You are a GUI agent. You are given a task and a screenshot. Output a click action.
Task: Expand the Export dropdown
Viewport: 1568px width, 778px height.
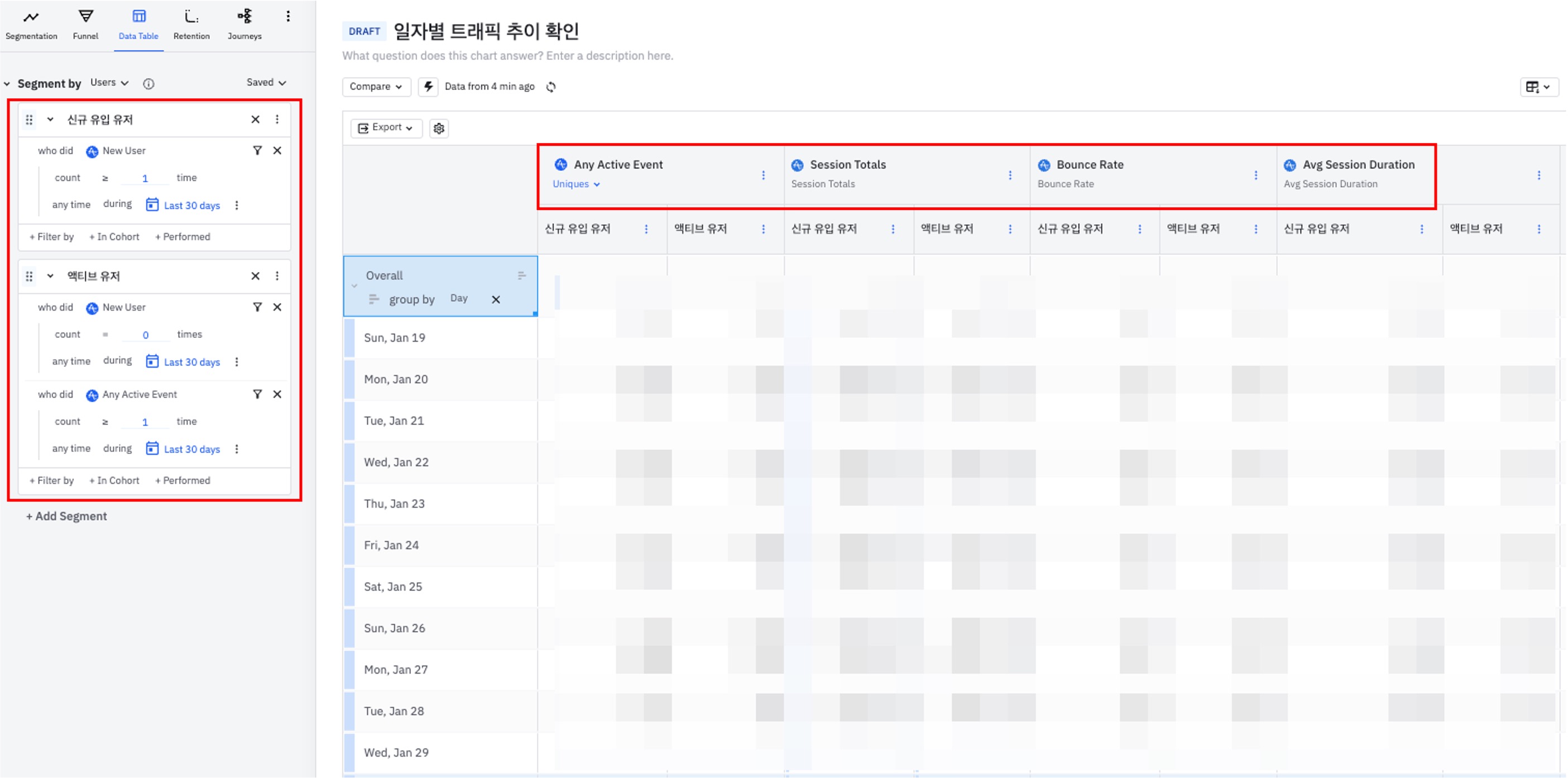pyautogui.click(x=386, y=127)
